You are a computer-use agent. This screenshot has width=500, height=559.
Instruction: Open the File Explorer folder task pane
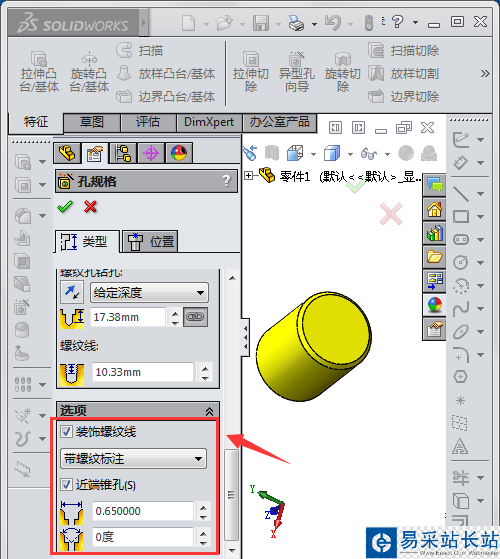point(434,257)
